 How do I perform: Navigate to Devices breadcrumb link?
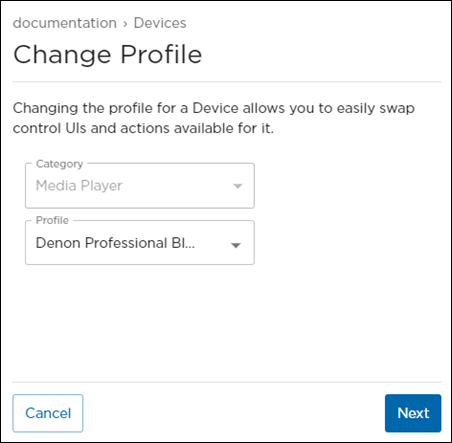click(160, 23)
